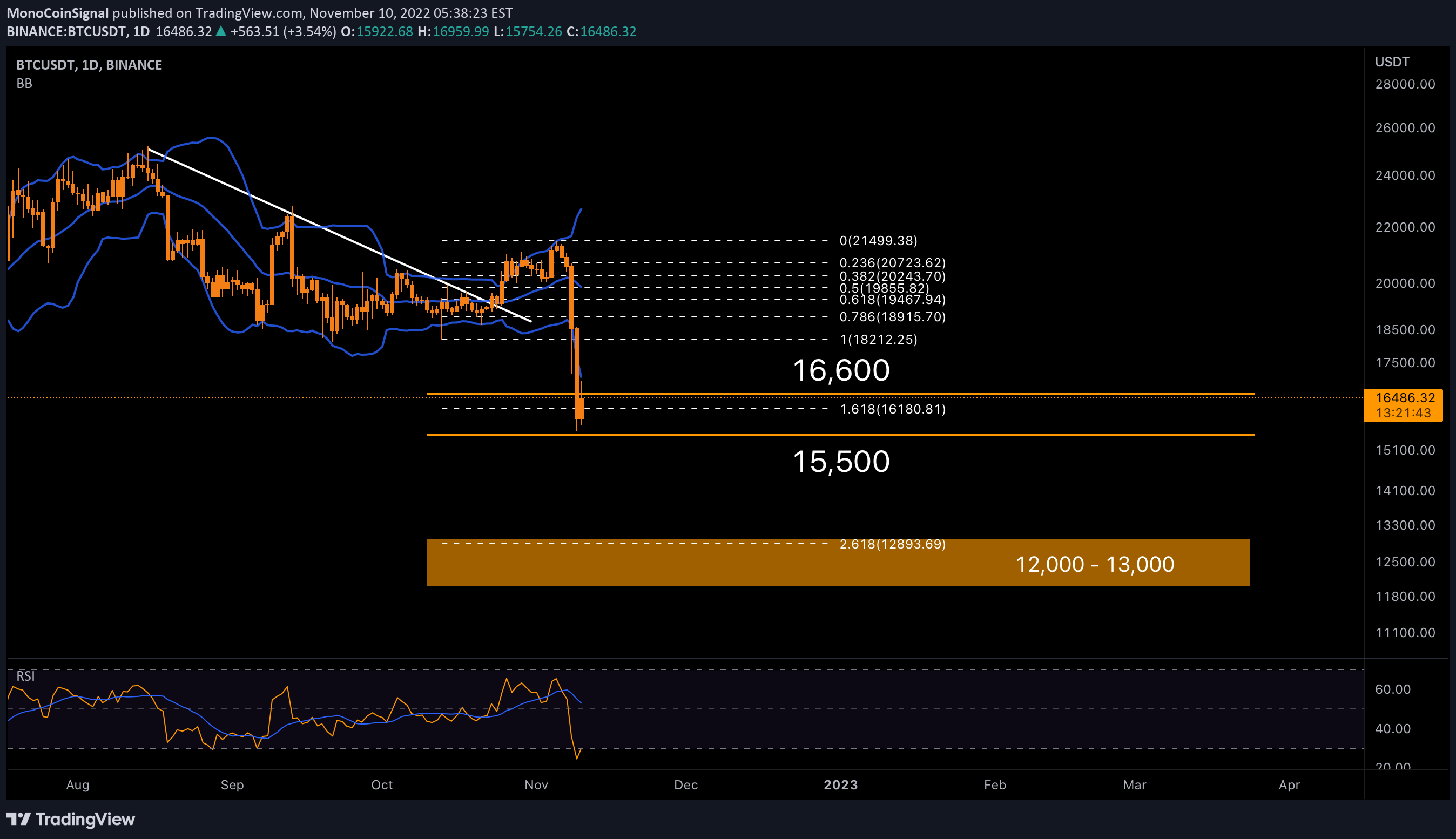
Task: Click the green up-arrow beside 16486.32 header
Action: (x=221, y=31)
